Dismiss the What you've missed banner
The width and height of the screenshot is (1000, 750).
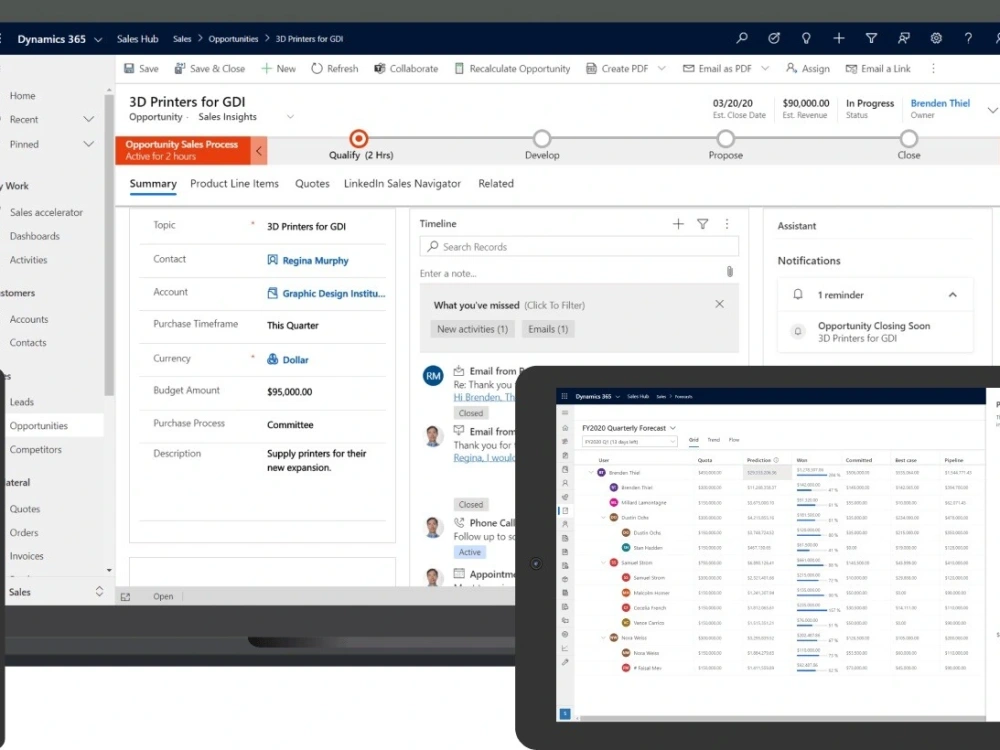click(x=719, y=304)
